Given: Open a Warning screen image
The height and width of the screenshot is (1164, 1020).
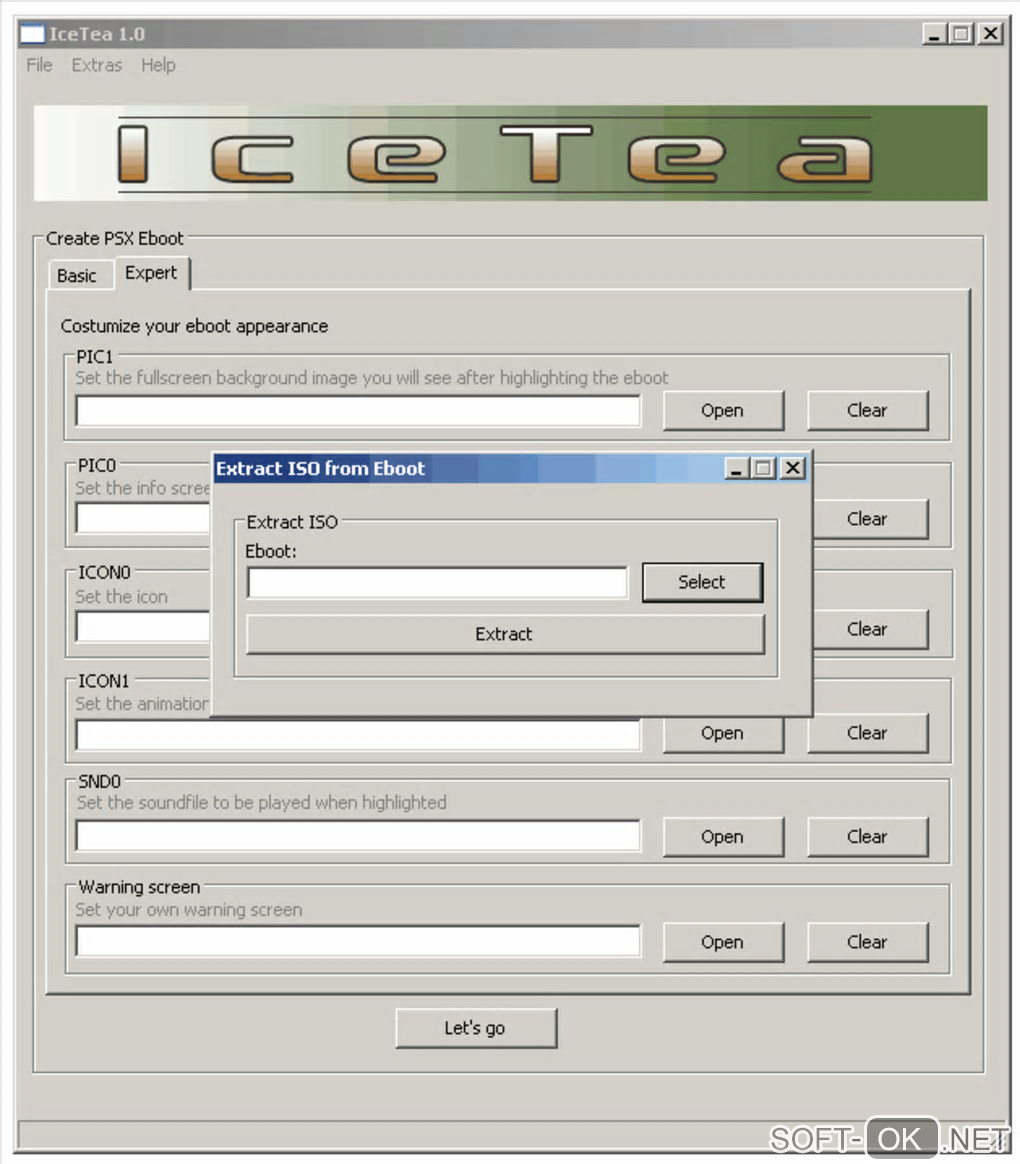Looking at the screenshot, I should 723,942.
